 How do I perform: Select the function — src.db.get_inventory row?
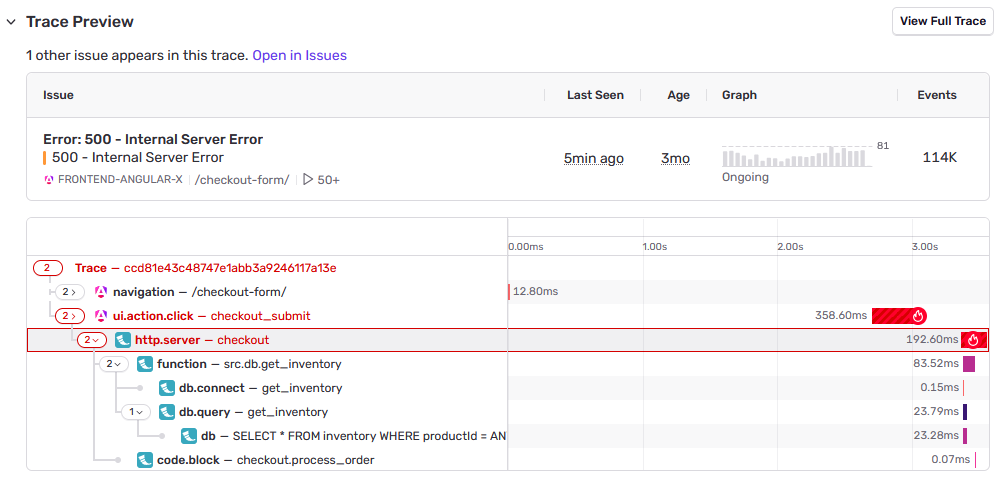tap(508, 364)
